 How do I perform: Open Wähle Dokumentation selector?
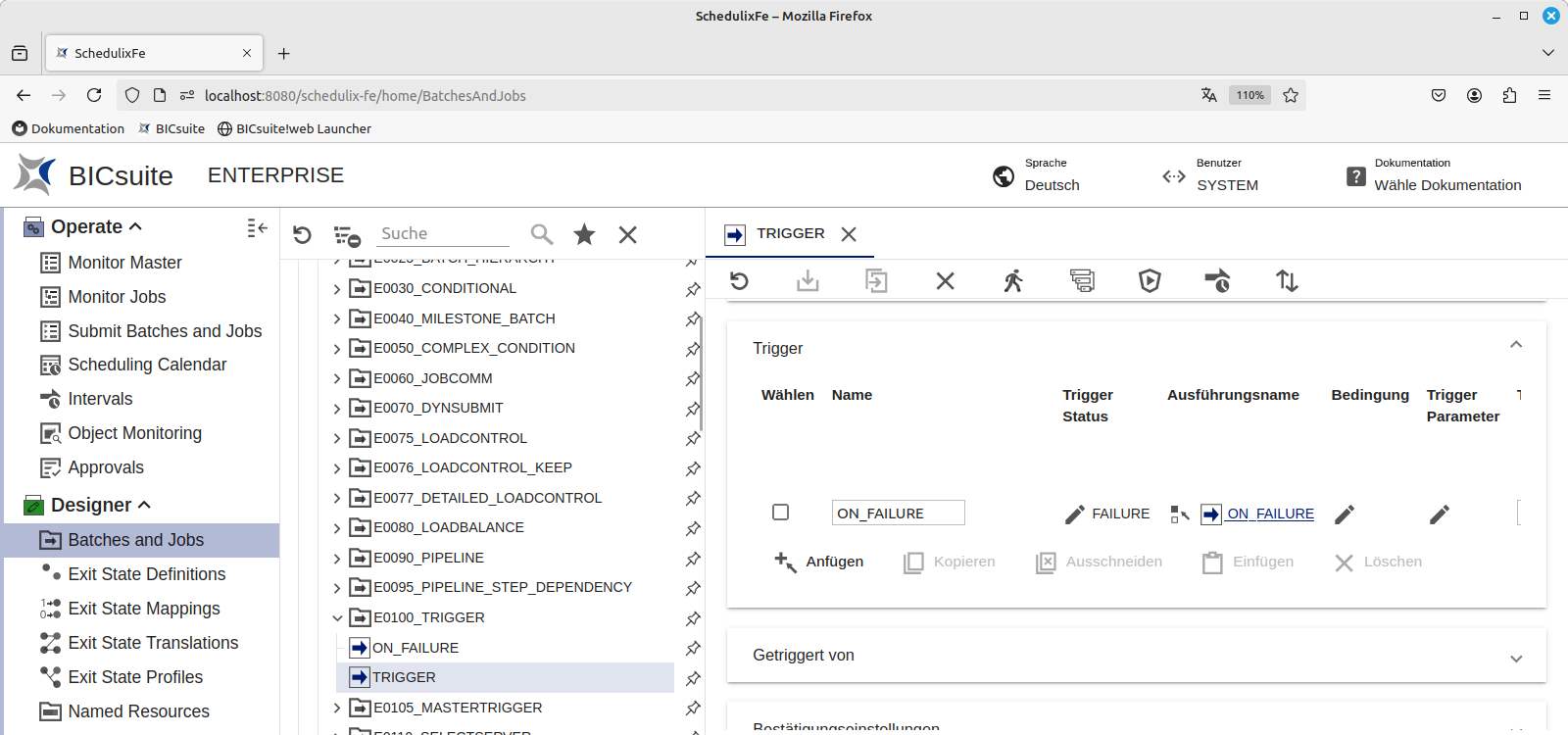click(1447, 185)
